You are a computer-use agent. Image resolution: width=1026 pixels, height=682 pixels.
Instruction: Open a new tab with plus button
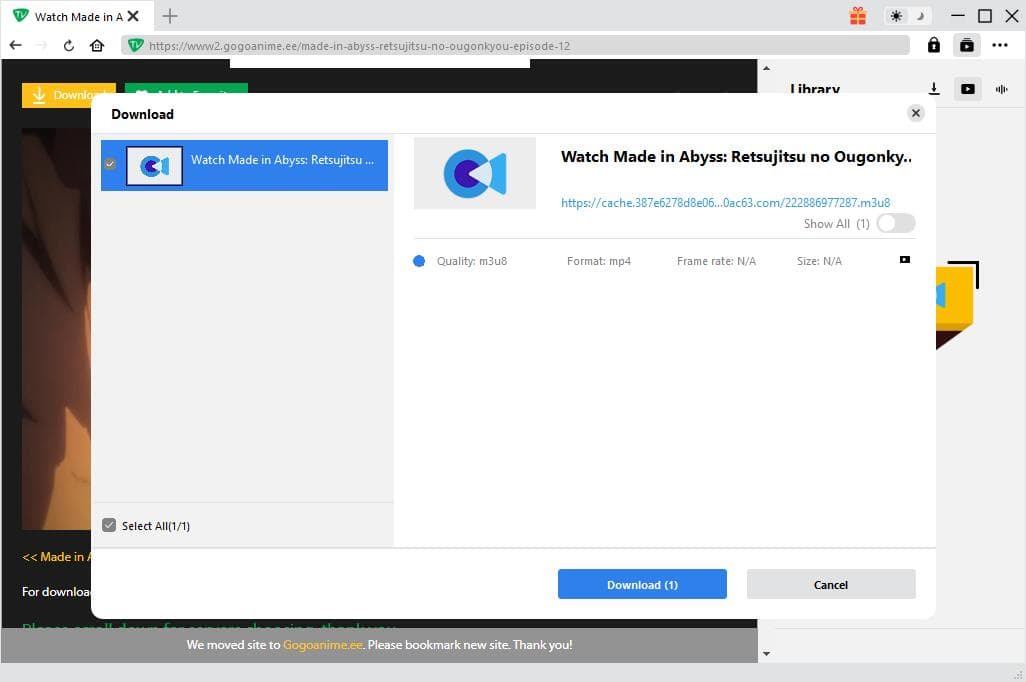point(170,16)
